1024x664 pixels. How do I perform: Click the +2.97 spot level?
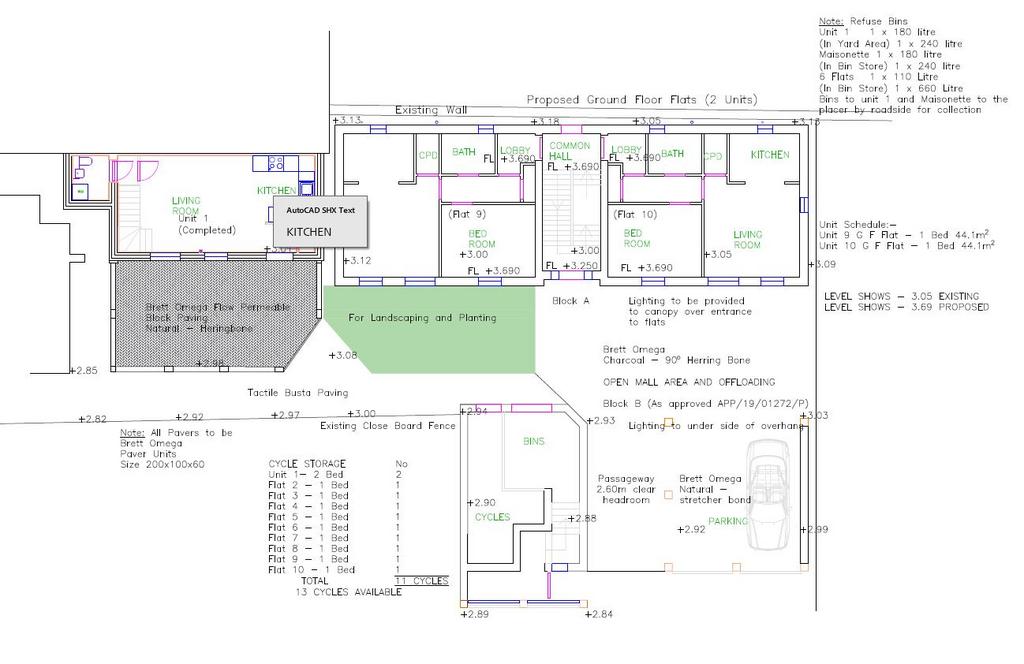click(285, 415)
